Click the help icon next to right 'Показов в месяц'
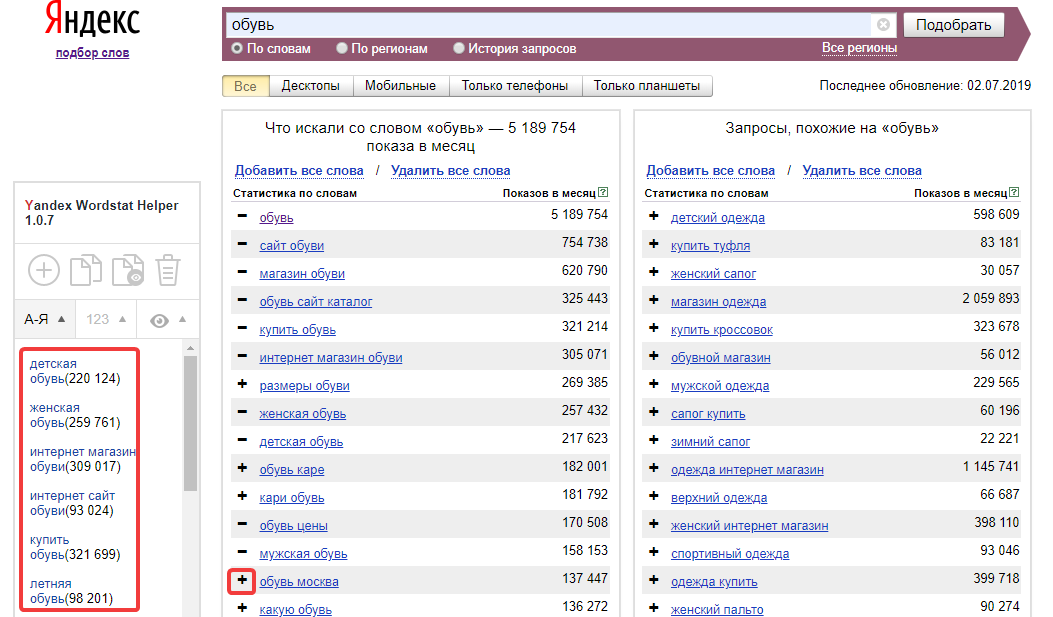This screenshot has height=617, width=1053. (x=1014, y=193)
